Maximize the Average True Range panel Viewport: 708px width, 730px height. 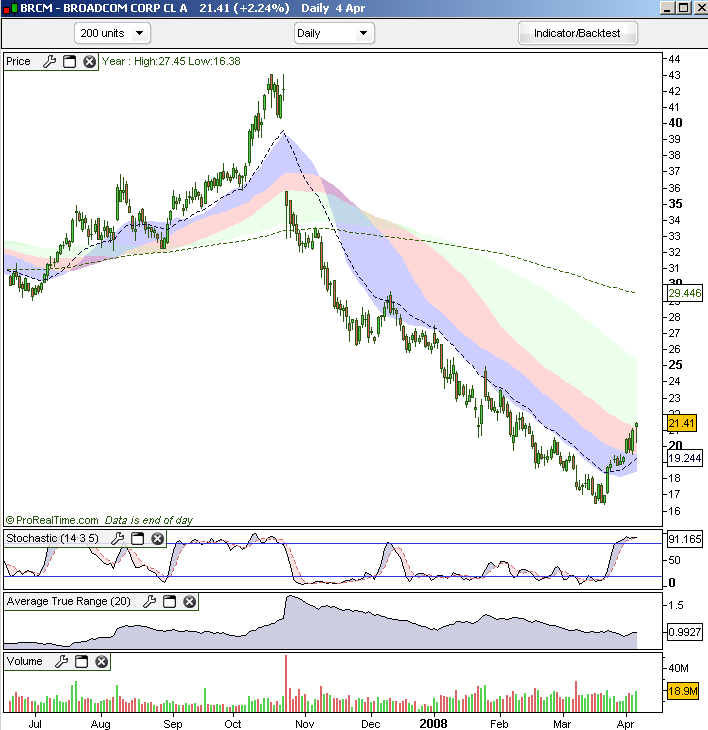169,602
